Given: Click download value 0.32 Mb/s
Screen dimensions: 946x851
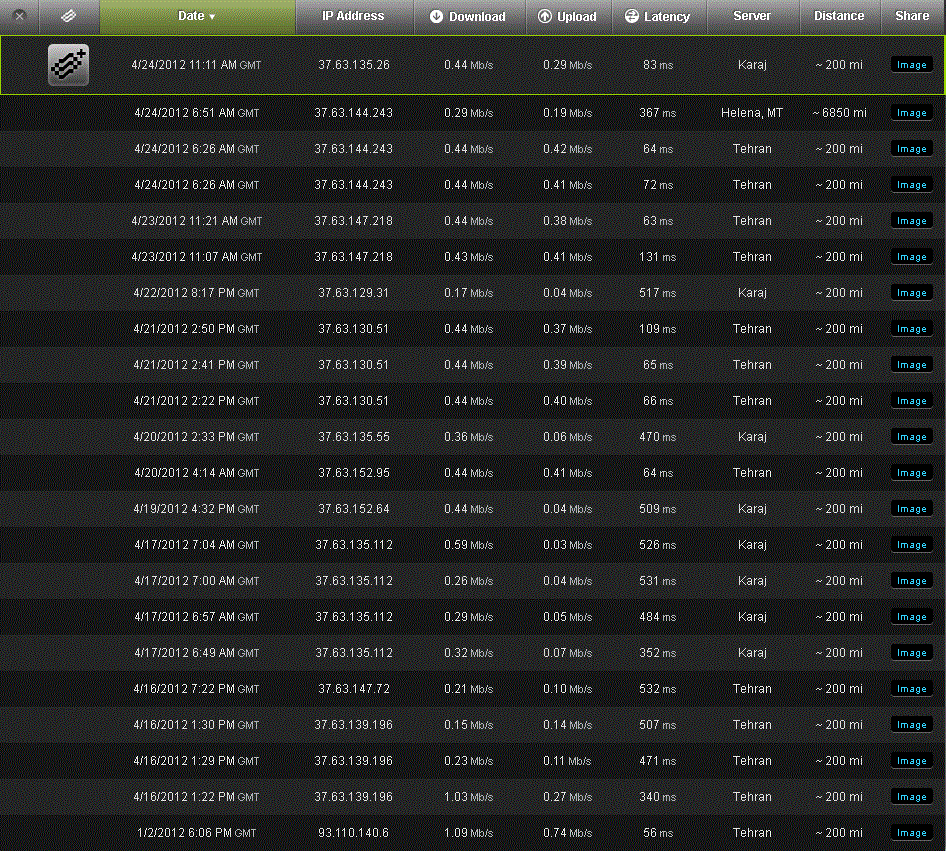Looking at the screenshot, I should [469, 653].
